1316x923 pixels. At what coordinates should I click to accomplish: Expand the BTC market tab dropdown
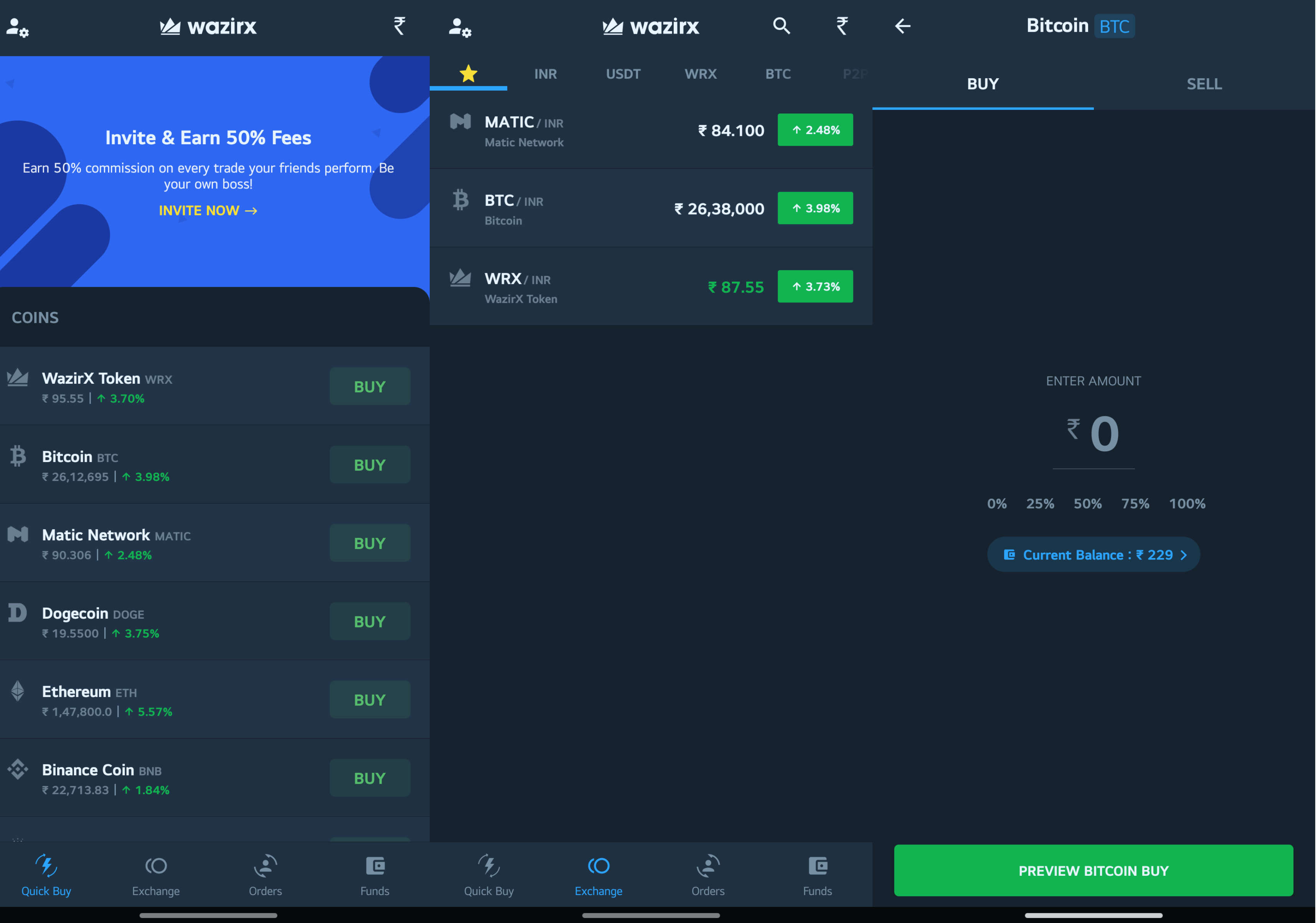(779, 72)
